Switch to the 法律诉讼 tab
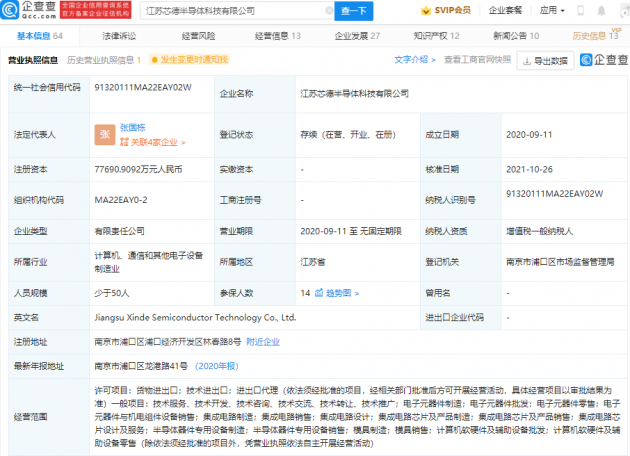630x456 pixels. (x=117, y=36)
